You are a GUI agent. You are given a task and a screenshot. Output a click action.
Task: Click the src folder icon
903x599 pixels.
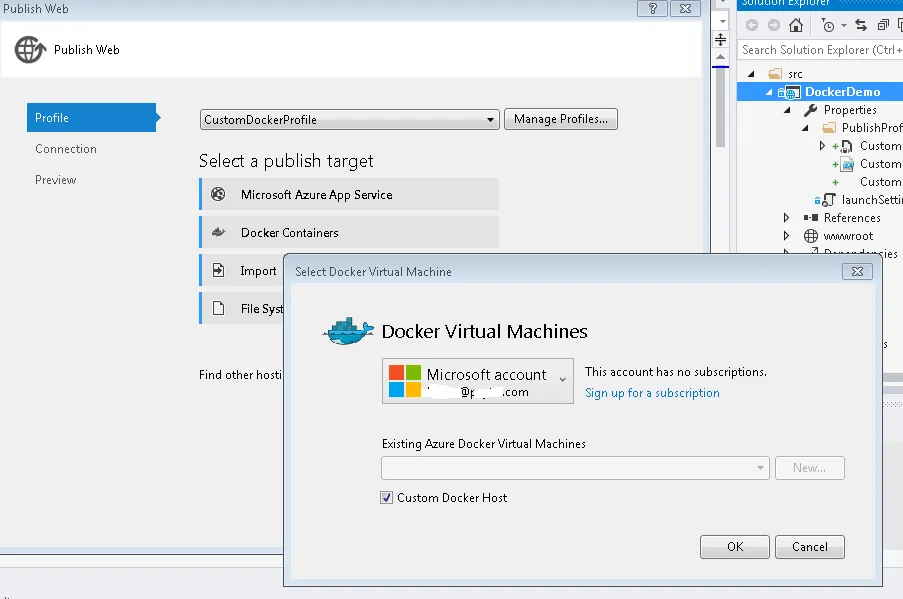(775, 74)
